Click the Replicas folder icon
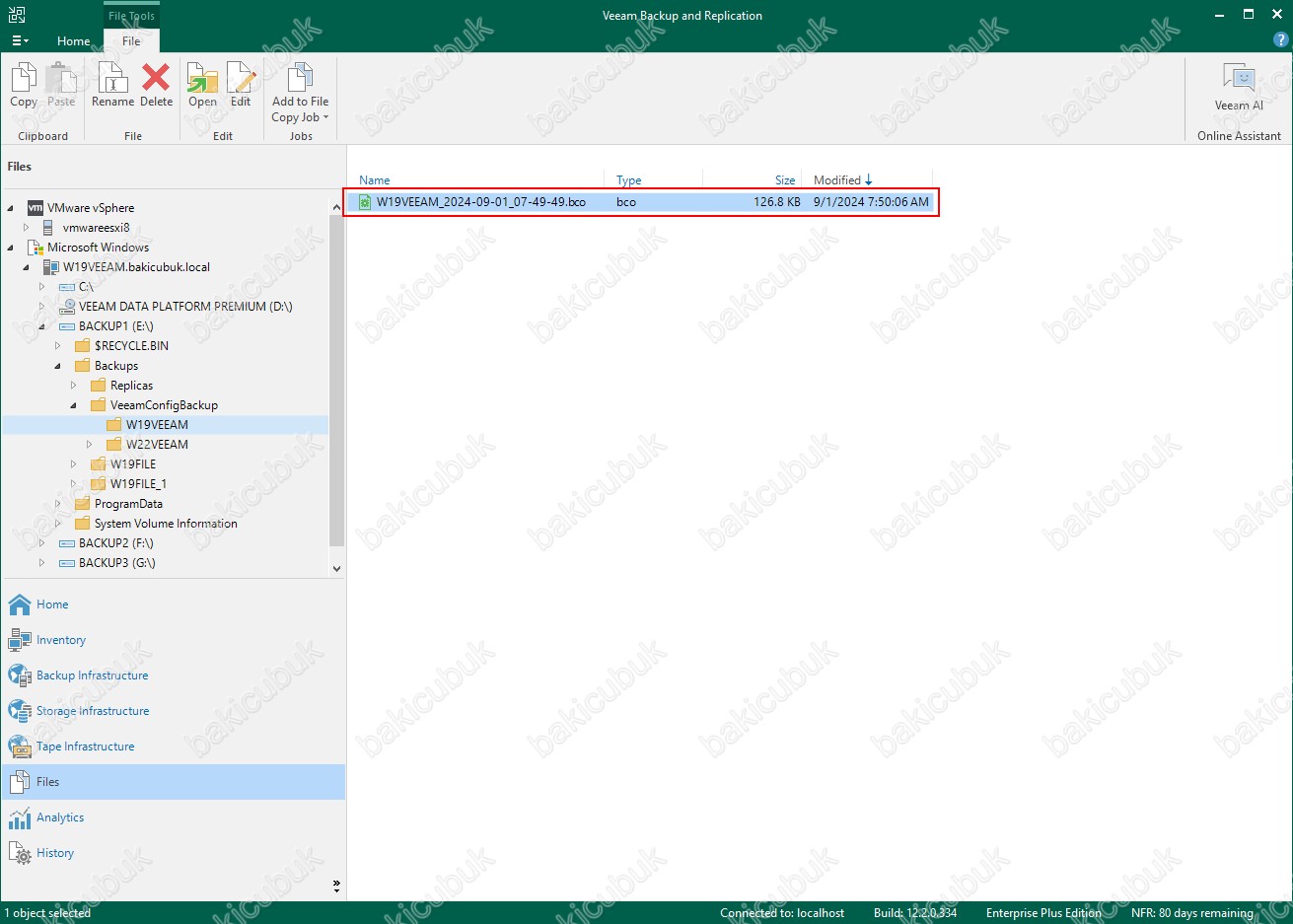 coord(99,386)
